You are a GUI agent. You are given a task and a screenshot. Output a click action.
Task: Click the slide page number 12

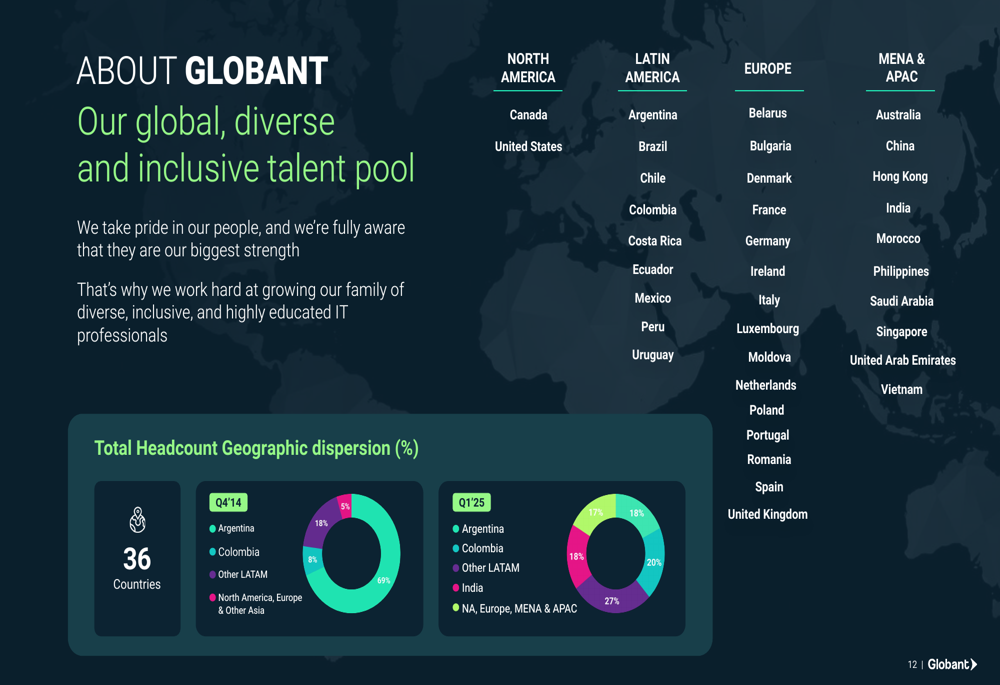[912, 665]
